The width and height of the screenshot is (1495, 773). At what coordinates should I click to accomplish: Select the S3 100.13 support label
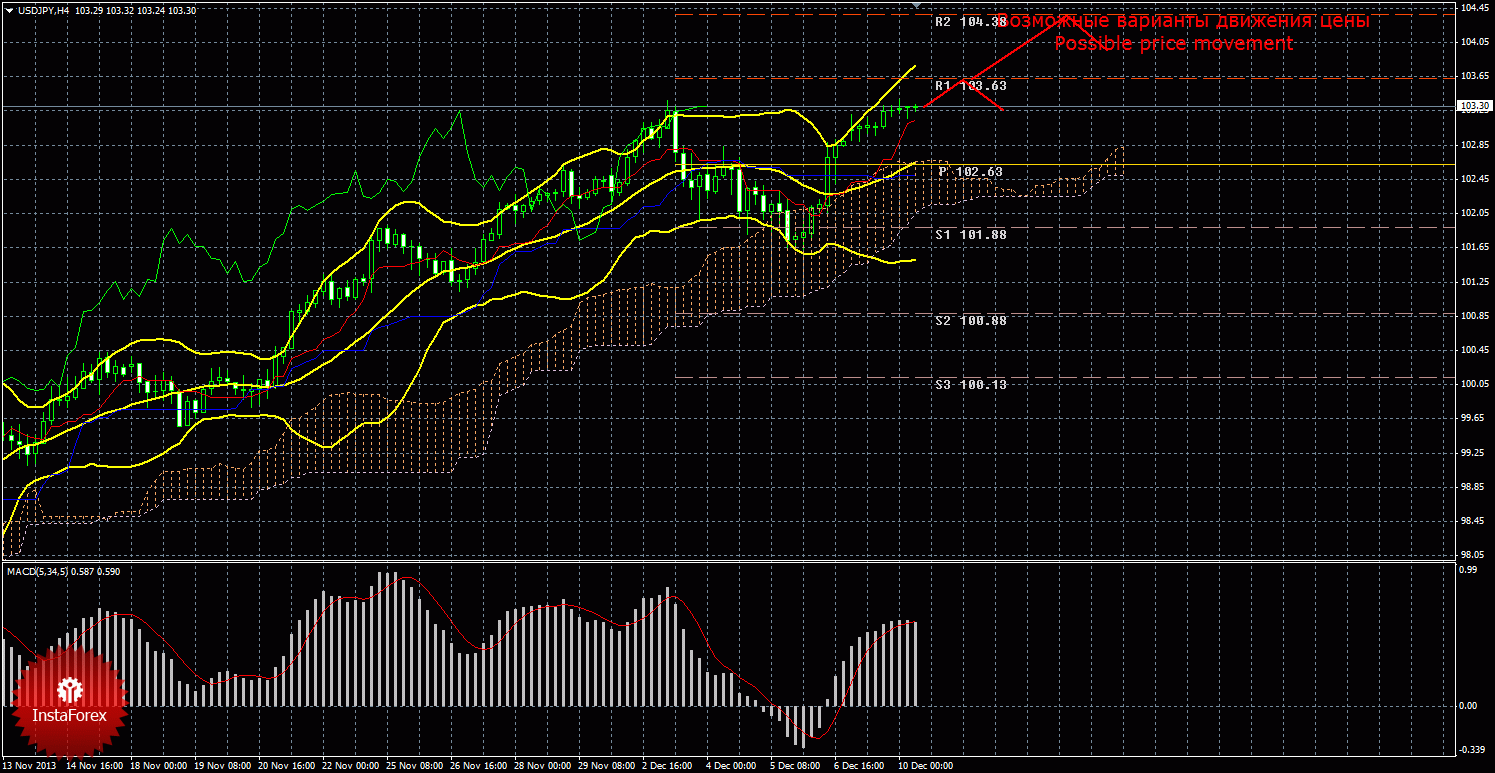pyautogui.click(x=970, y=384)
